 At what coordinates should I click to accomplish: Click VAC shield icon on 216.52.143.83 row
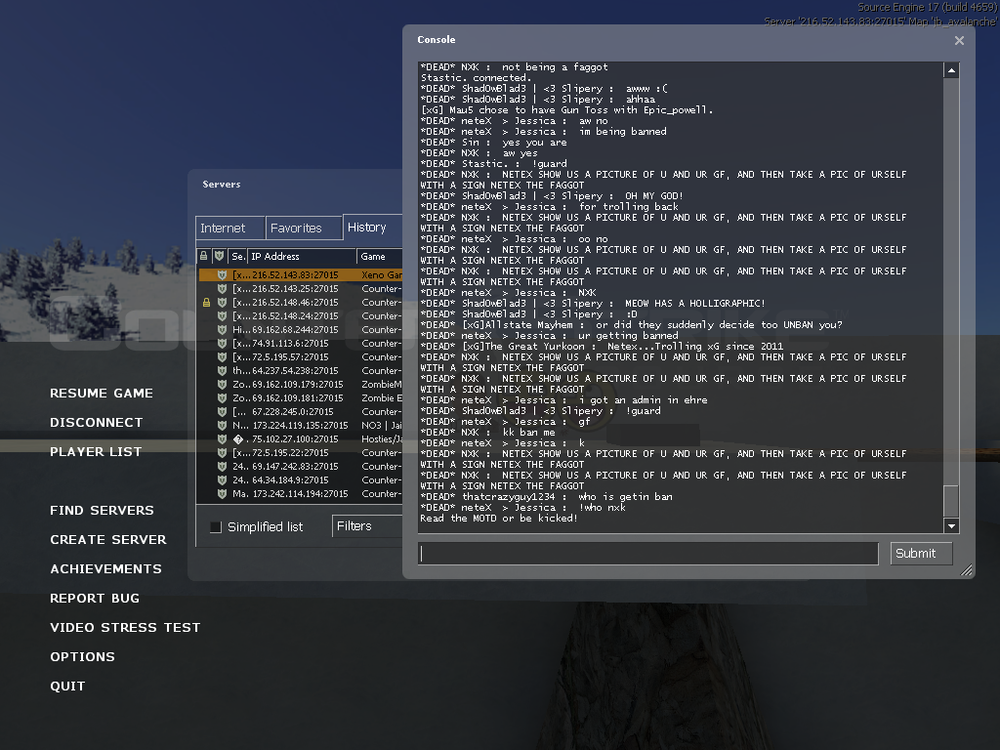click(x=222, y=275)
